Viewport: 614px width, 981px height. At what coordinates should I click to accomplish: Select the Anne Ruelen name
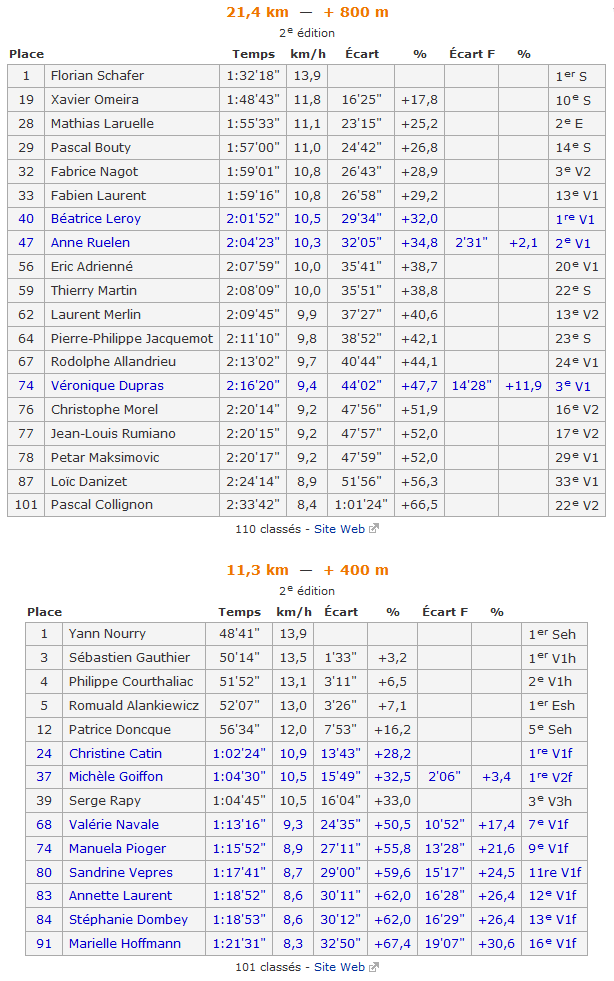(90, 243)
